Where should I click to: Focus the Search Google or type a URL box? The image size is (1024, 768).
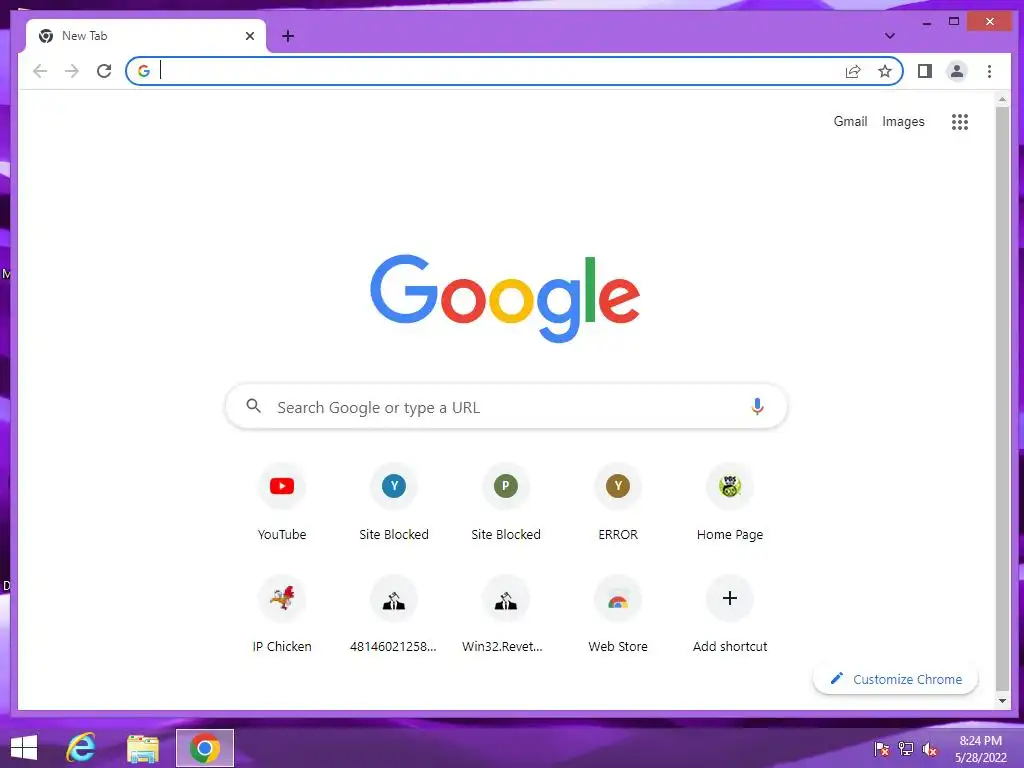tap(506, 407)
